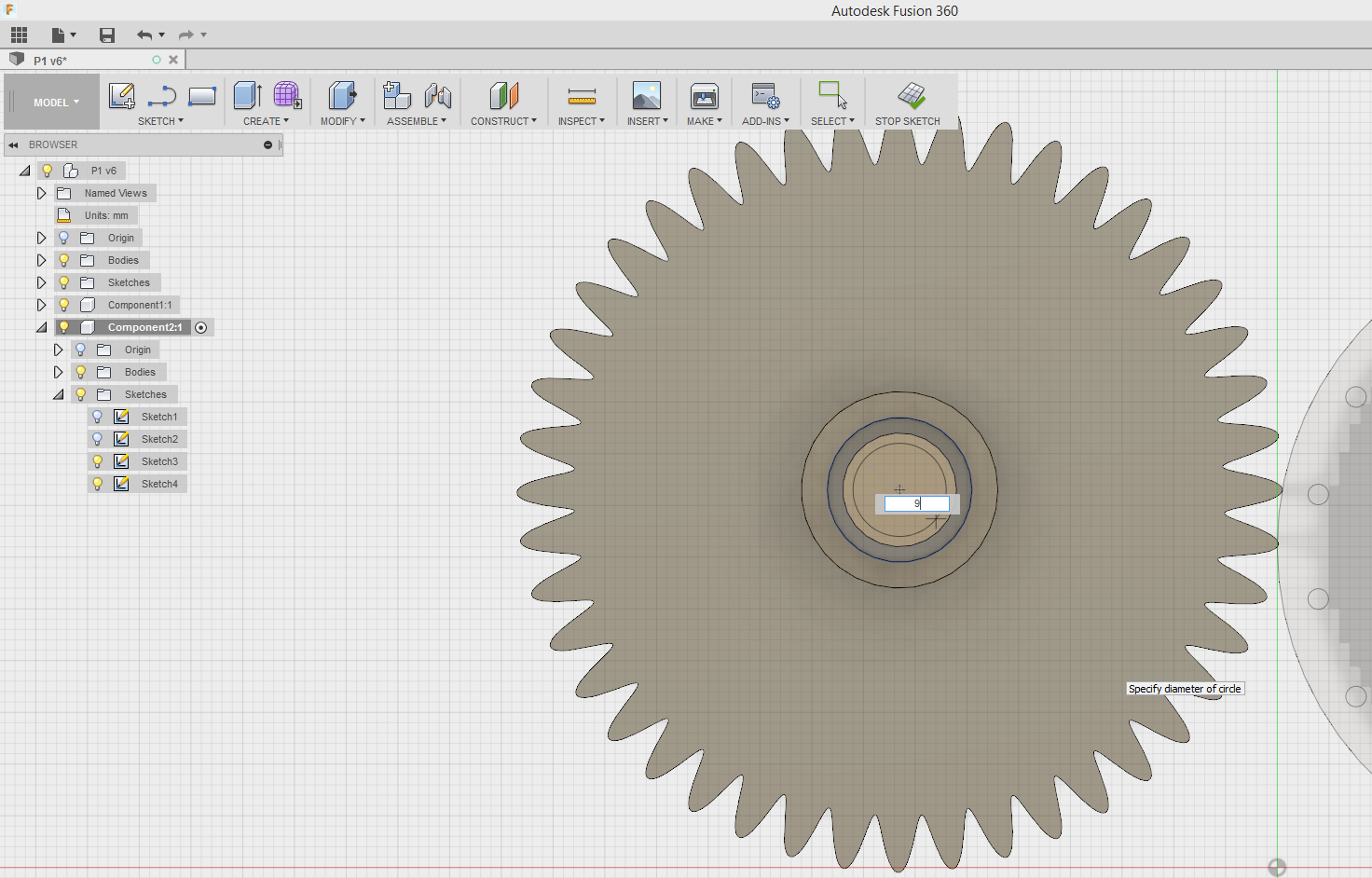Screen dimensions: 1372x878
Task: Toggle visibility bulb of Sketch3
Action: tap(97, 461)
